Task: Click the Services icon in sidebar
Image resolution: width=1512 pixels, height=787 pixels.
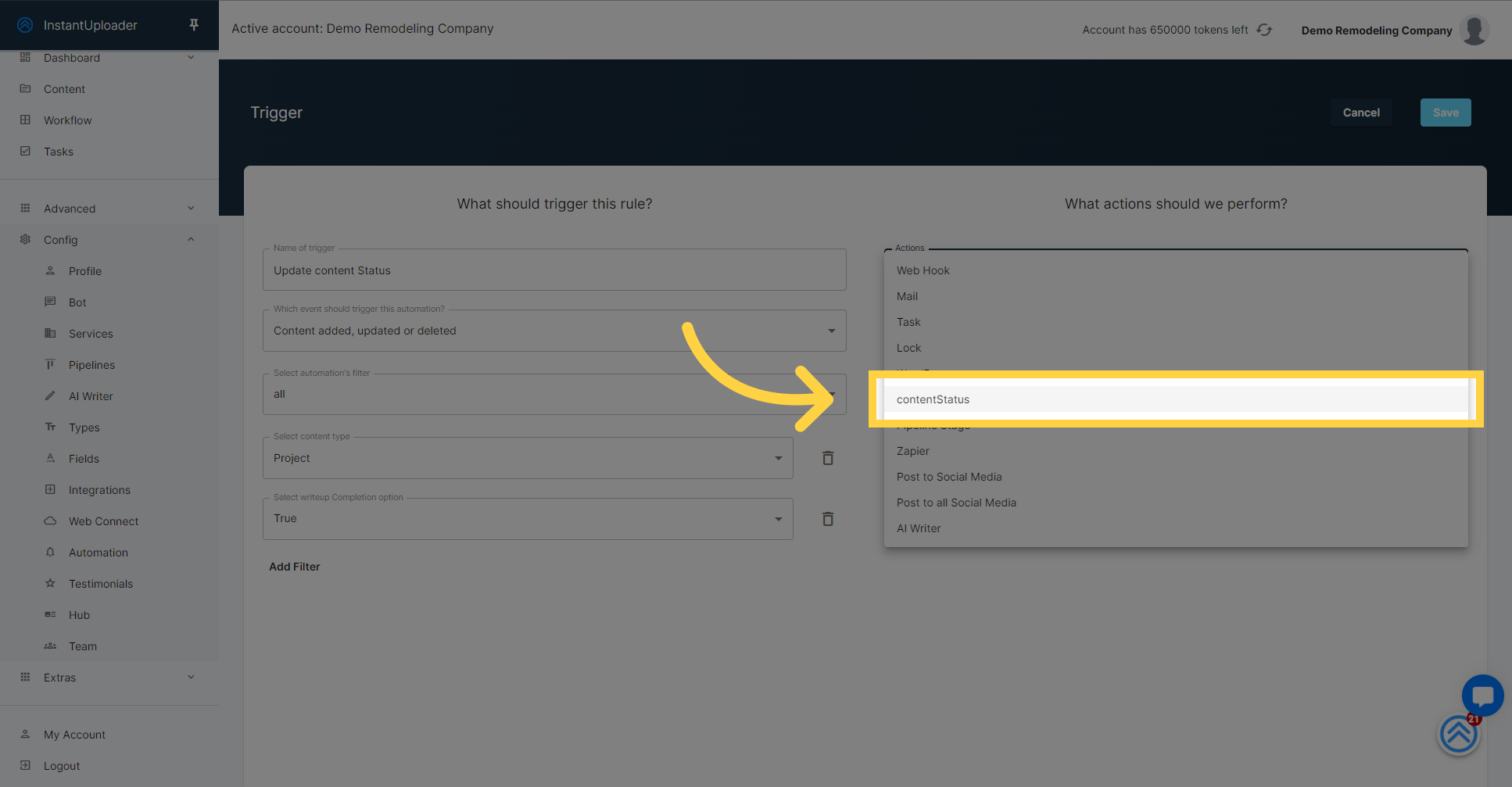Action: (x=50, y=333)
